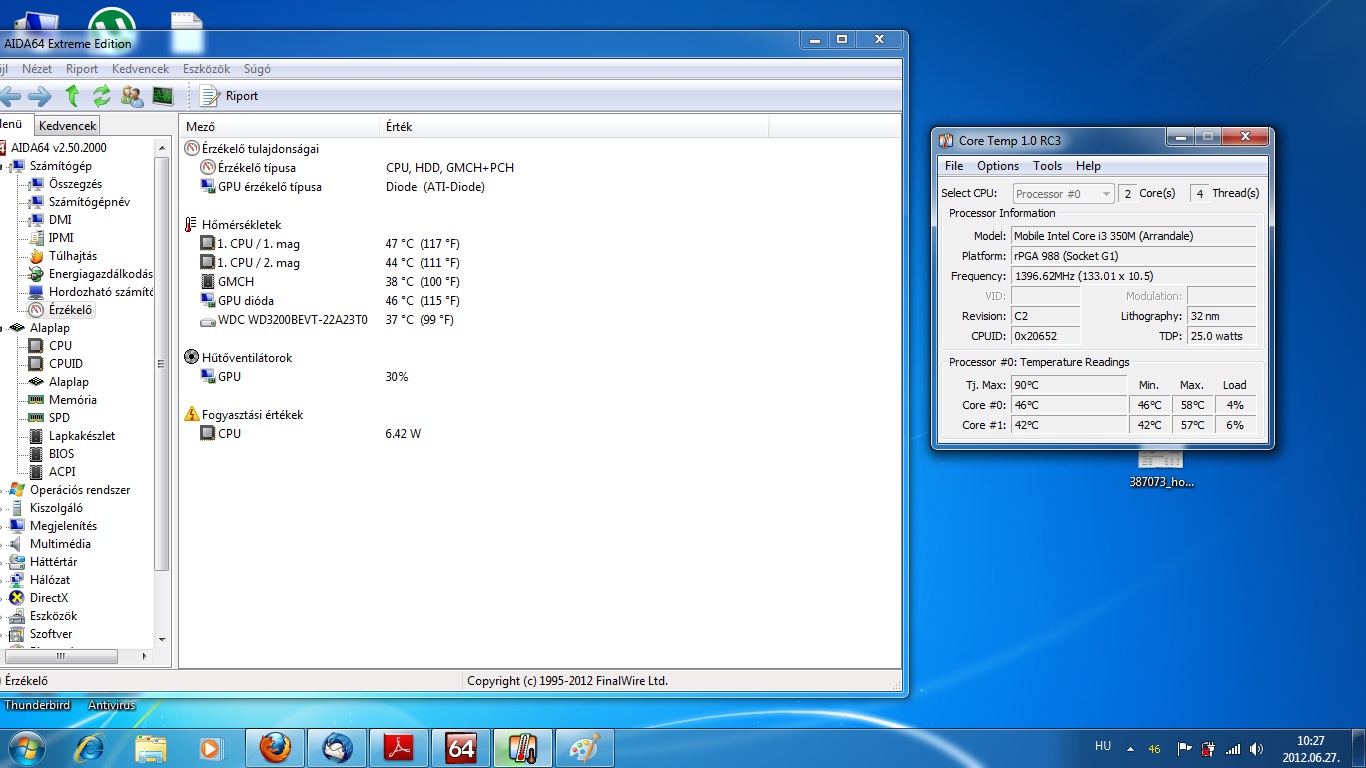Open the Eszközök menu
The width and height of the screenshot is (1366, 768).
click(206, 69)
